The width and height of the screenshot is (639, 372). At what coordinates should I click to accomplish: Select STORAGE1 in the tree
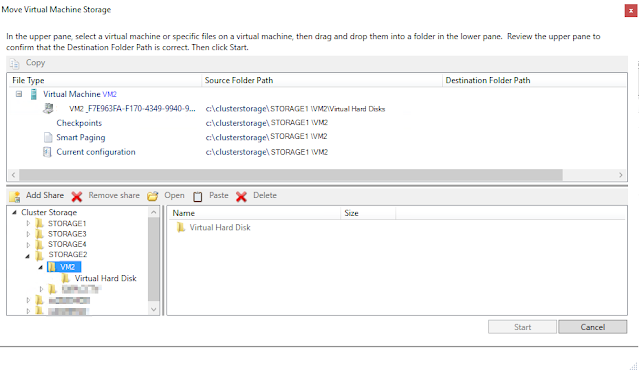67,223
